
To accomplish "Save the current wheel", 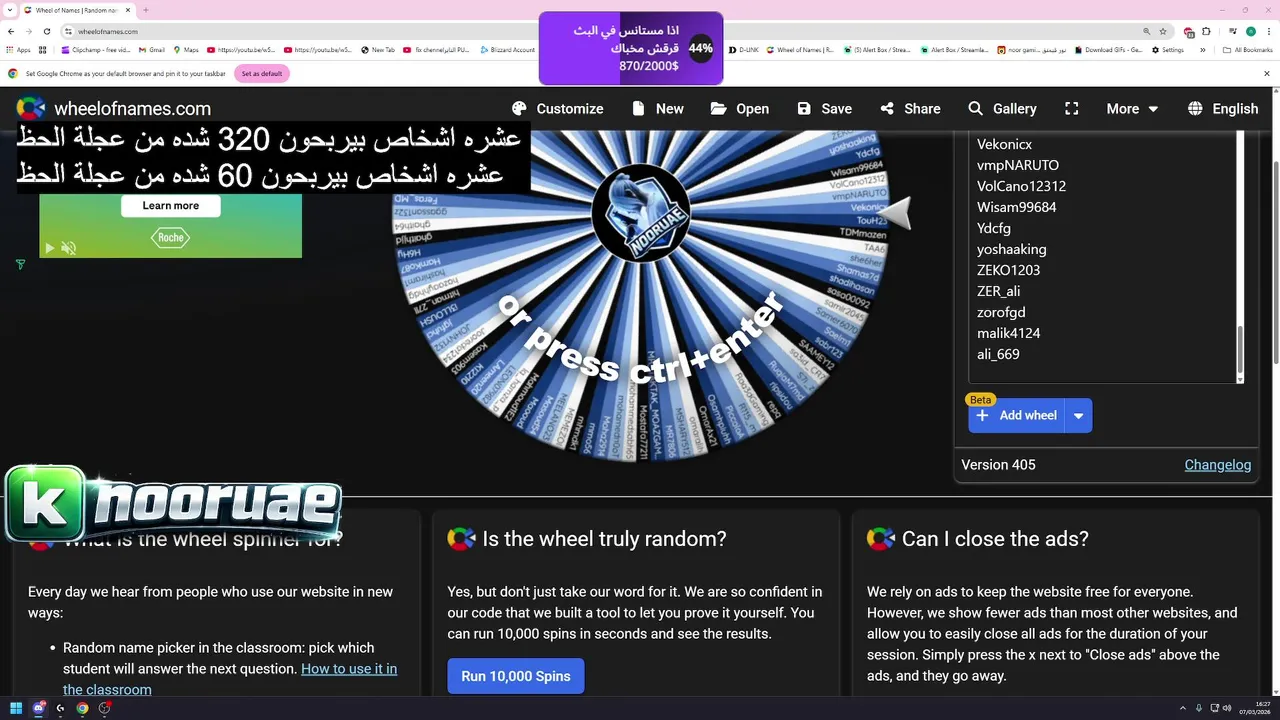I will pos(824,109).
